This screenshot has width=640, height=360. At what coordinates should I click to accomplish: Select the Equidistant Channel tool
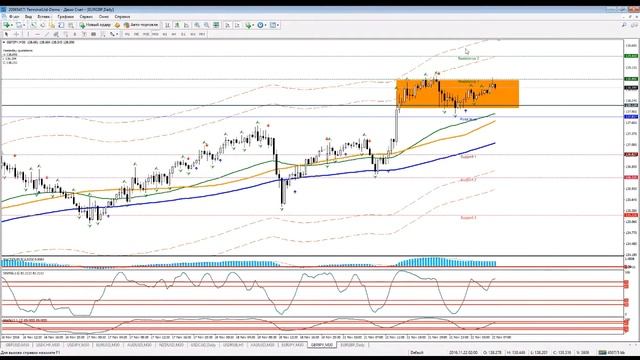pyautogui.click(x=56, y=34)
